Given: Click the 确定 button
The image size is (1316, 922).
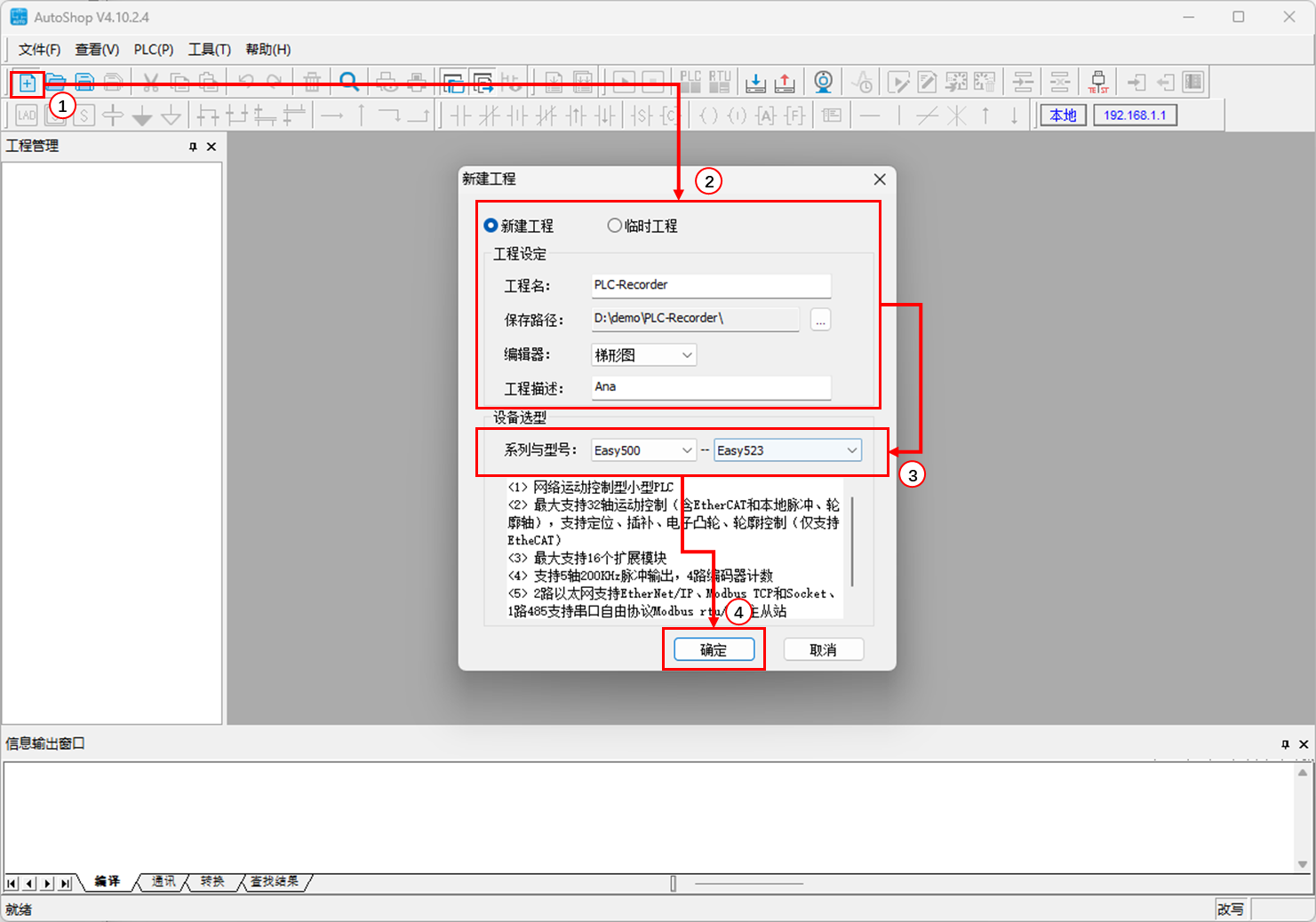Looking at the screenshot, I should [x=714, y=650].
